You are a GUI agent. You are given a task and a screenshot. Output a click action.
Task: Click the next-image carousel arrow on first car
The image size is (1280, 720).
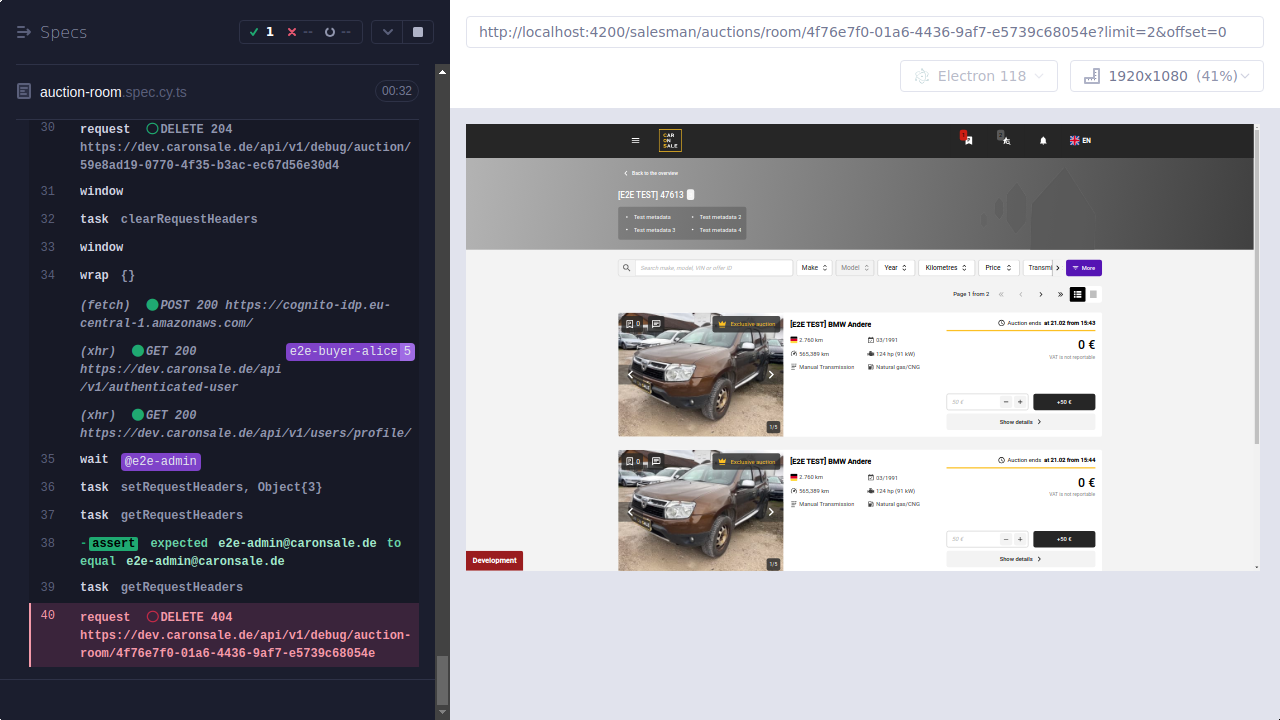[770, 374]
